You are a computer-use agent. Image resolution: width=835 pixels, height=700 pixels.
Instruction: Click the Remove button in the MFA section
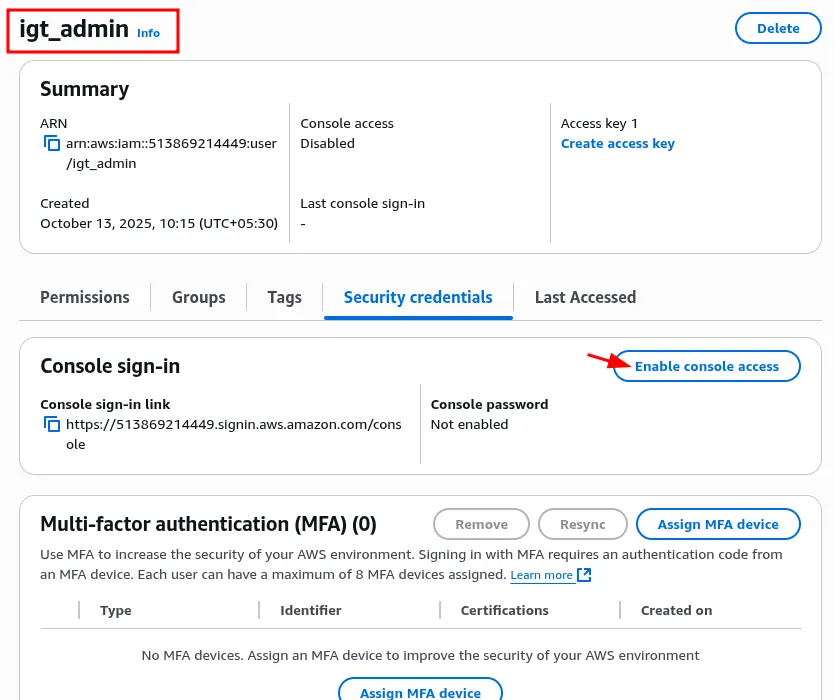(481, 524)
